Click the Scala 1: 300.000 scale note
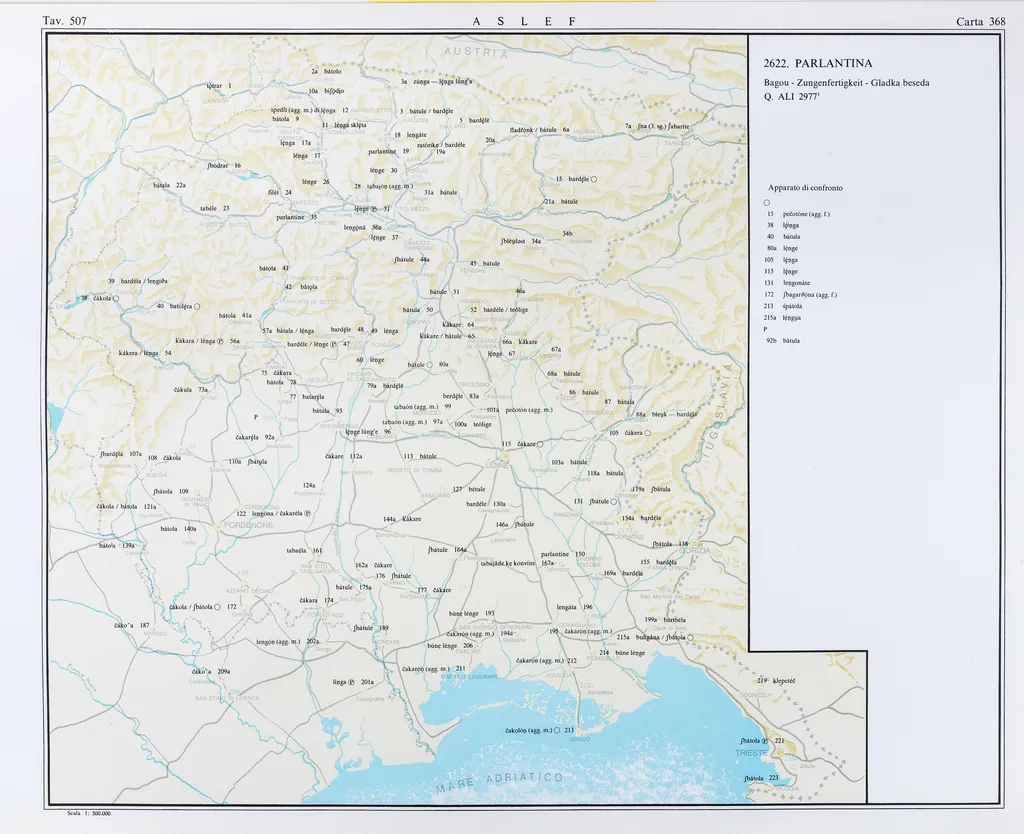 [x=87, y=814]
